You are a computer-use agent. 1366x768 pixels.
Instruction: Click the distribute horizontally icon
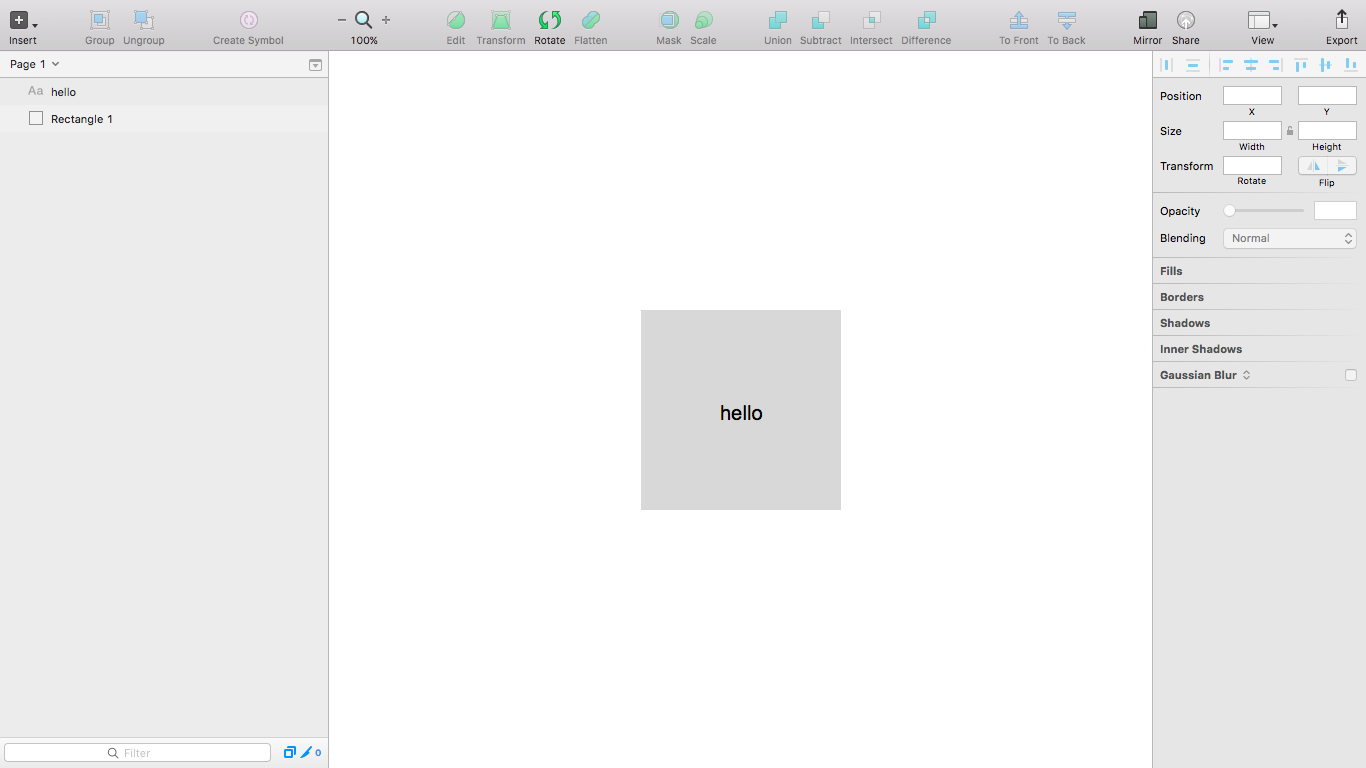tap(1166, 65)
